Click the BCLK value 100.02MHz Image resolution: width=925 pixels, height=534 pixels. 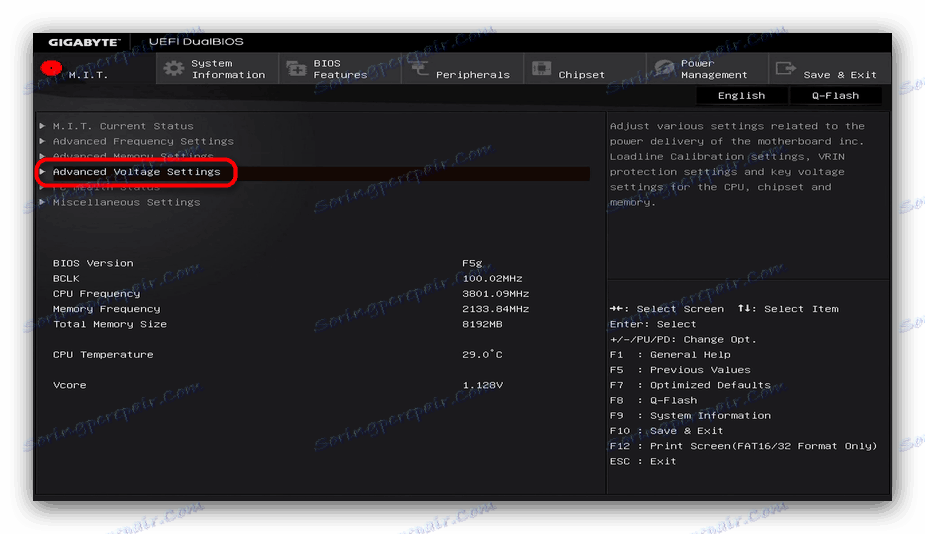pyautogui.click(x=492, y=279)
